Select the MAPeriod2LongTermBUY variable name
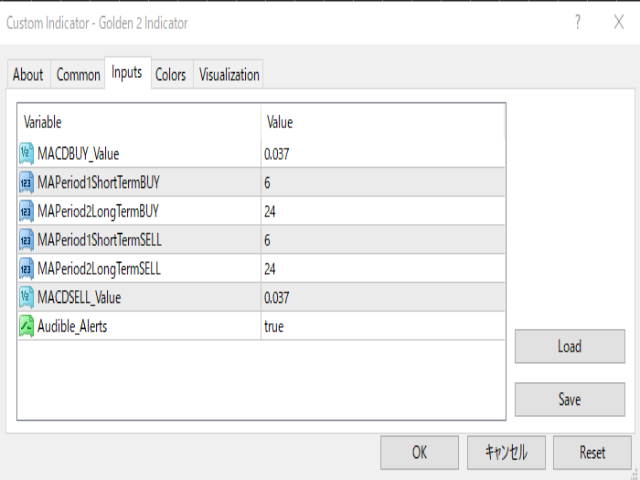Image resolution: width=640 pixels, height=480 pixels. 98,212
